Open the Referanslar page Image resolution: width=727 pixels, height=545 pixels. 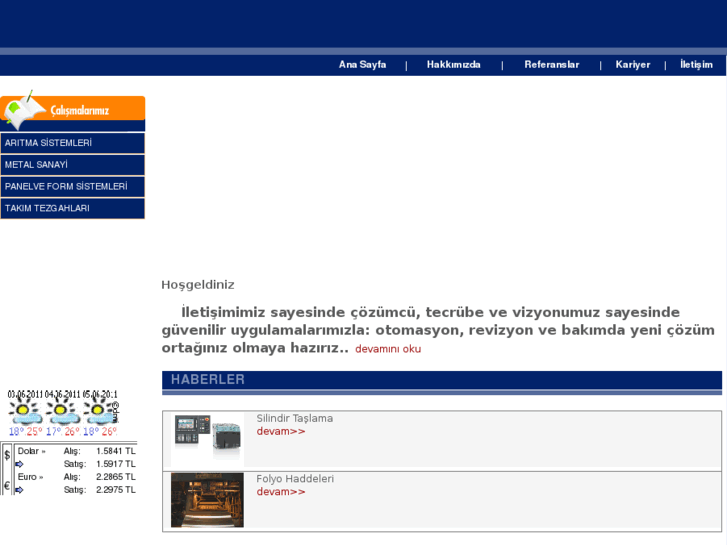click(552, 64)
